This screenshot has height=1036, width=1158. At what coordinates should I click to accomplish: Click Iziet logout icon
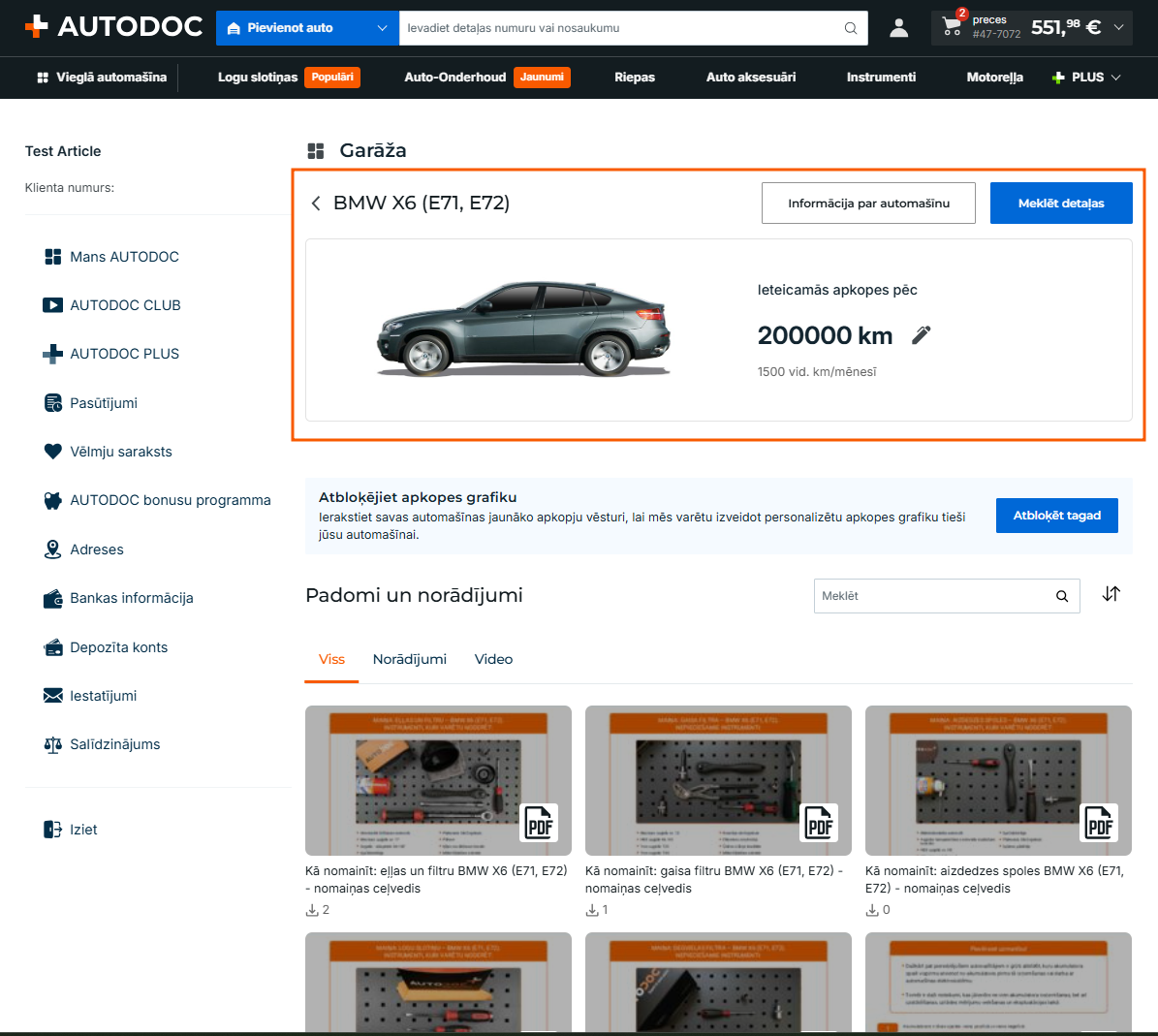(x=52, y=830)
